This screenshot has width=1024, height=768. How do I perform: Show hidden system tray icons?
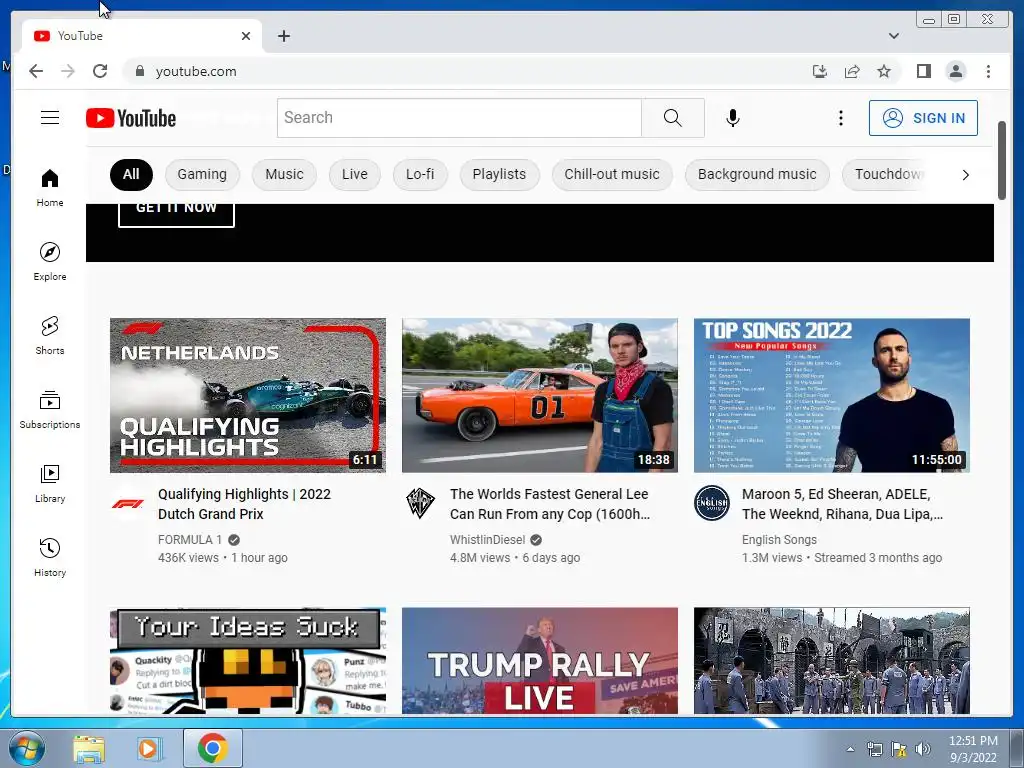click(x=850, y=749)
